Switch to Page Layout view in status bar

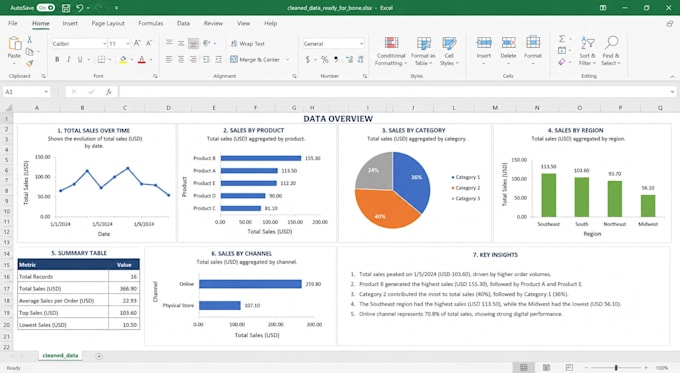pyautogui.click(x=546, y=368)
